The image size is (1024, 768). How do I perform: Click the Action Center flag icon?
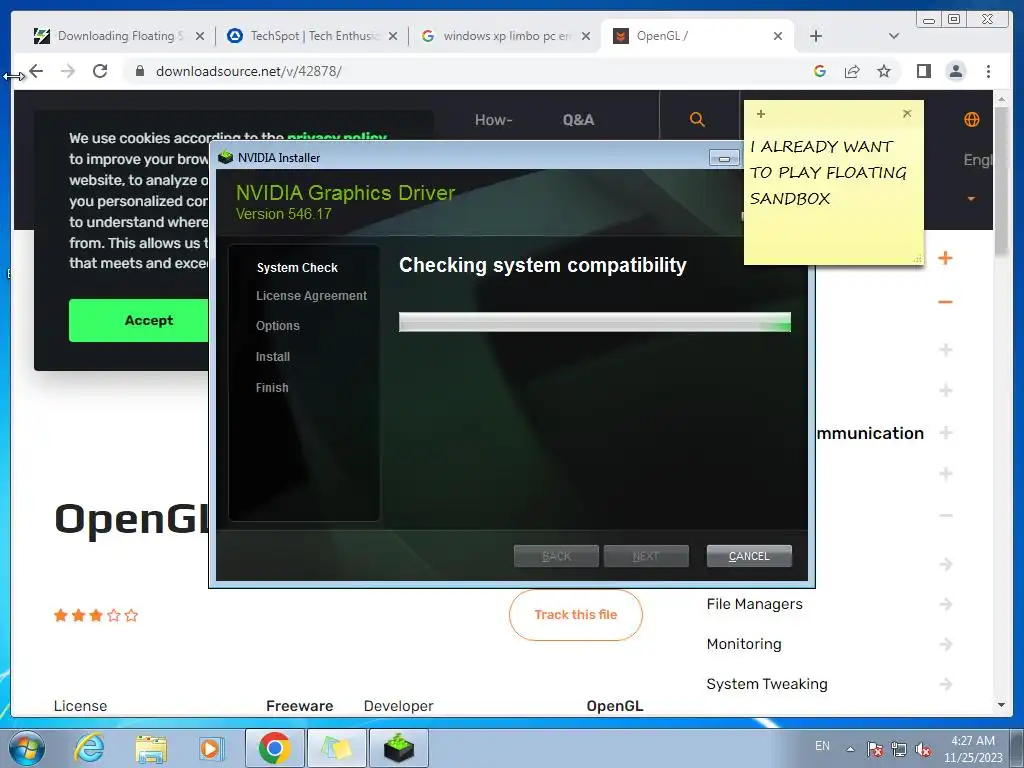874,749
